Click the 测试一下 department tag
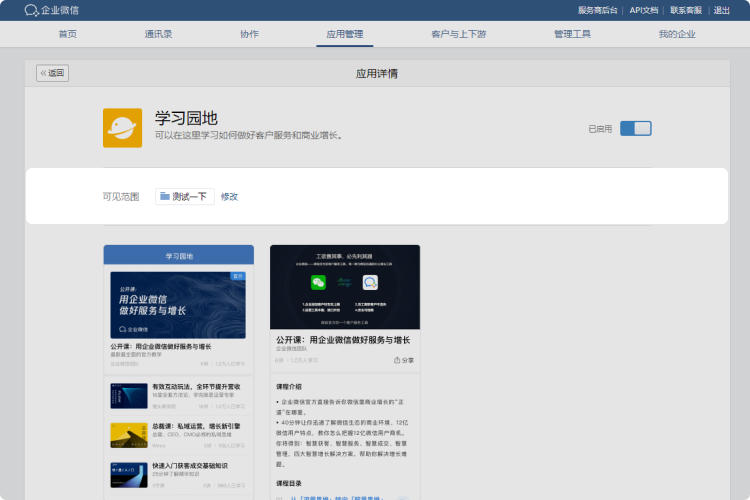Viewport: 750px width, 500px height. 185,197
